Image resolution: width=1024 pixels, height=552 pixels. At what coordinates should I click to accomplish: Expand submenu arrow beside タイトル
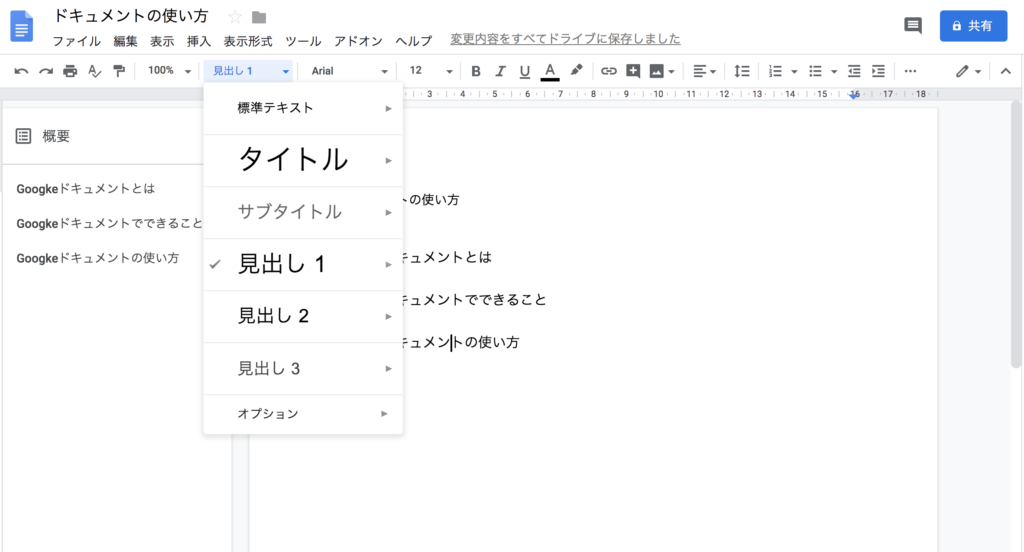(x=389, y=161)
